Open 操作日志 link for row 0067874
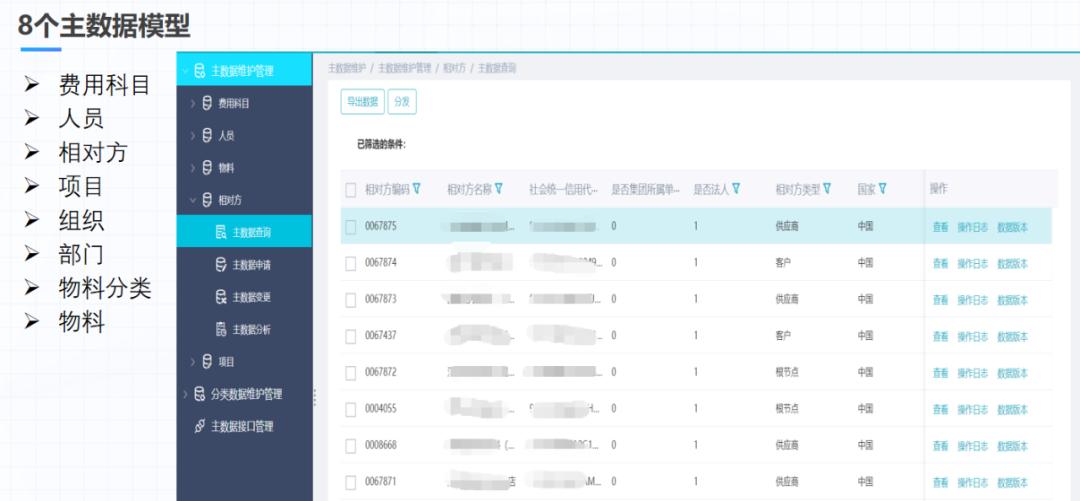 [972, 264]
